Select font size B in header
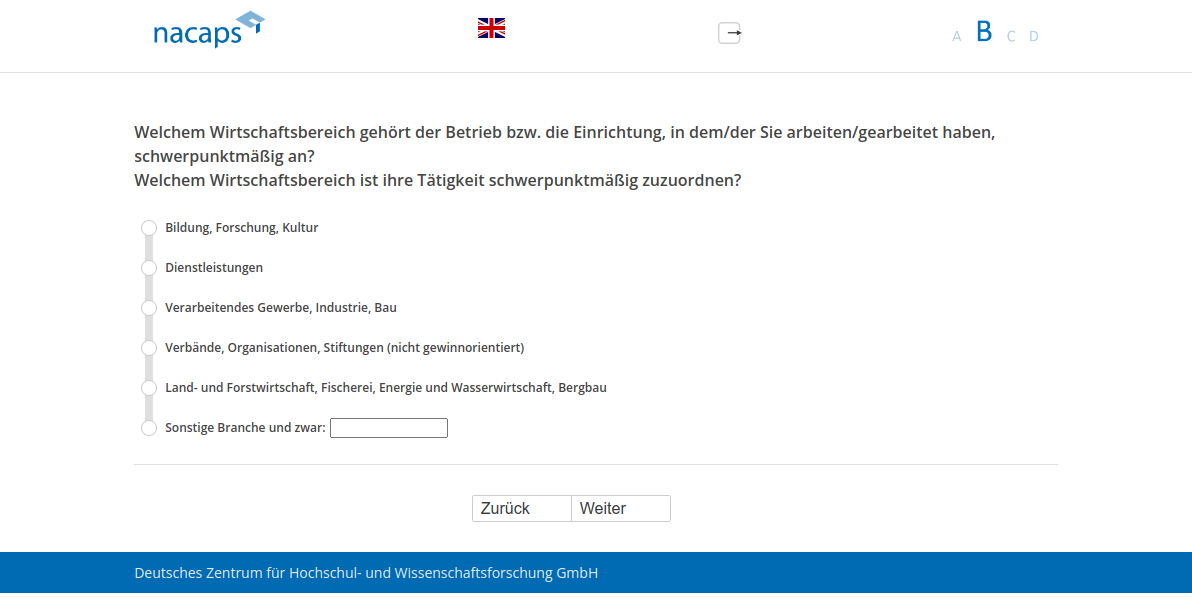This screenshot has width=1192, height=602. (x=984, y=32)
